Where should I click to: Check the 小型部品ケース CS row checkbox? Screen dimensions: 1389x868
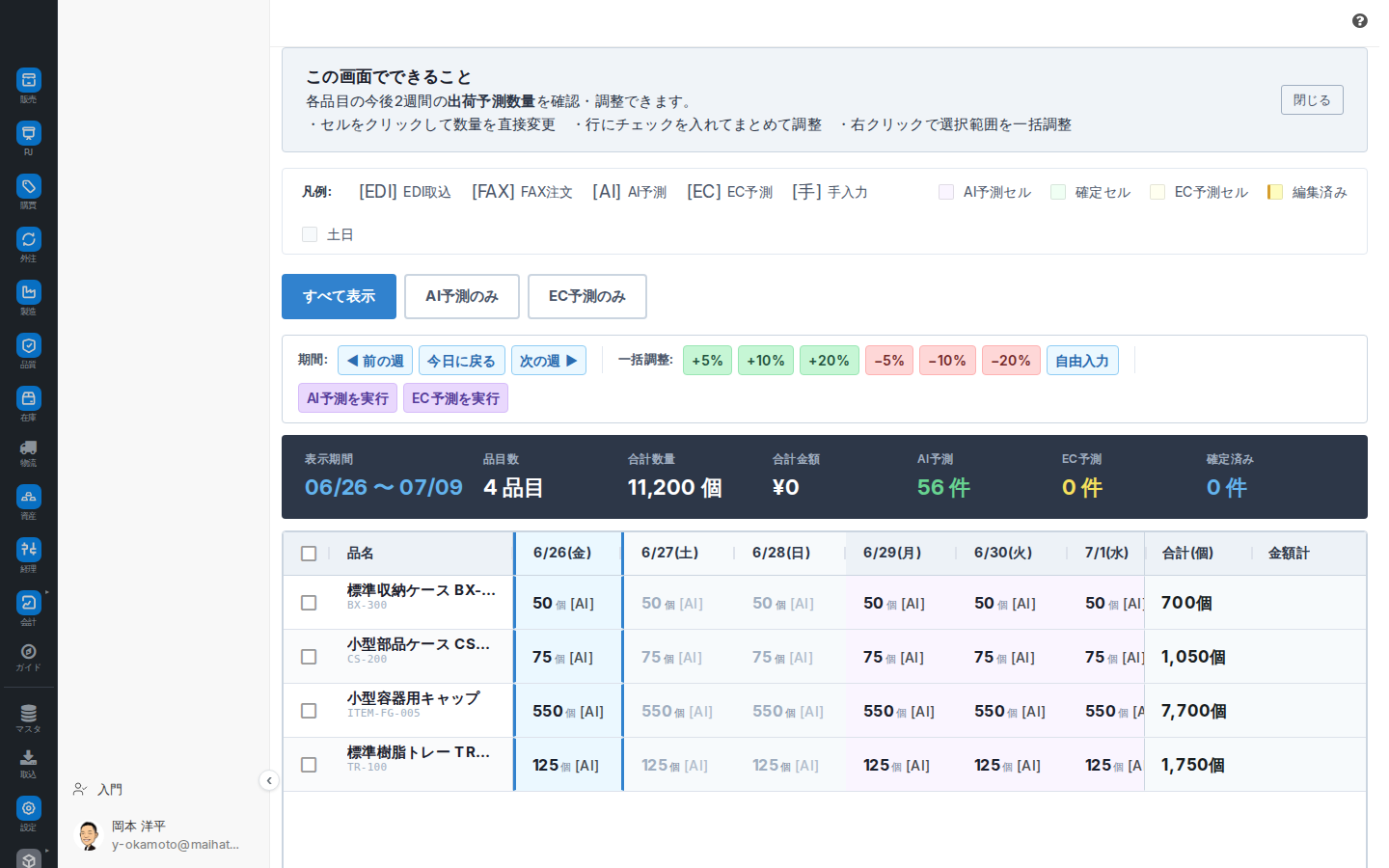(309, 657)
